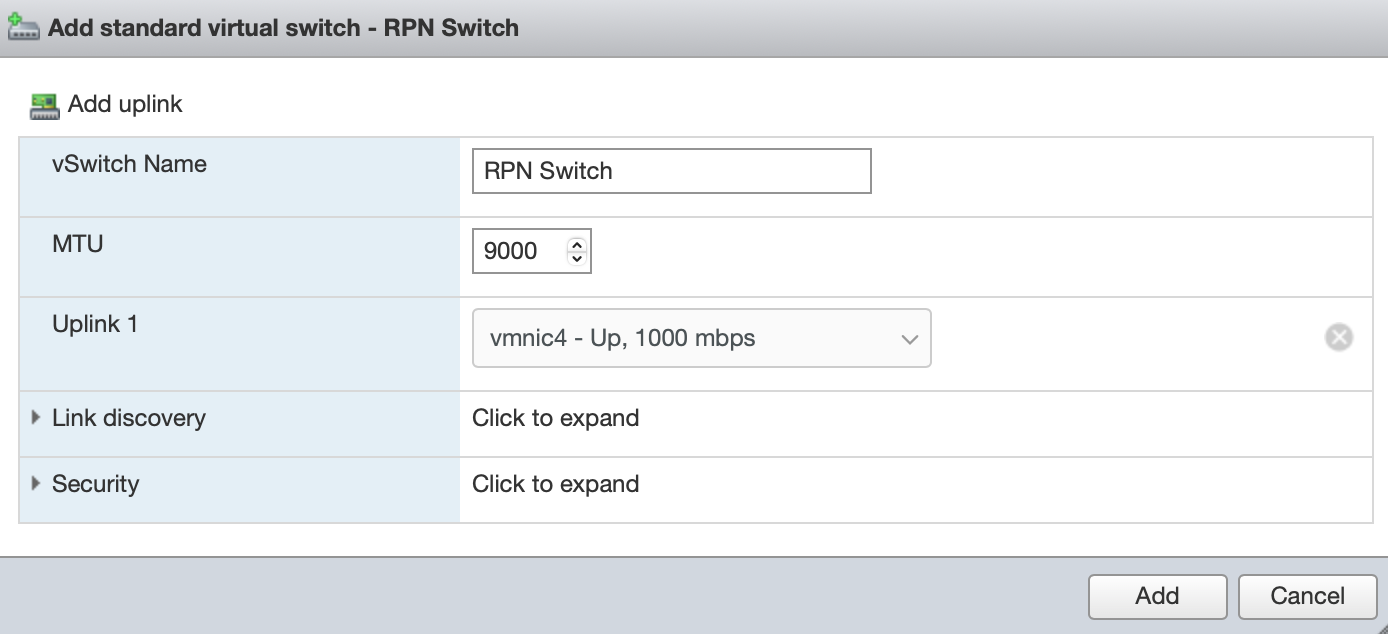
Task: Focus the vSwitch Name text field
Action: [x=671, y=171]
